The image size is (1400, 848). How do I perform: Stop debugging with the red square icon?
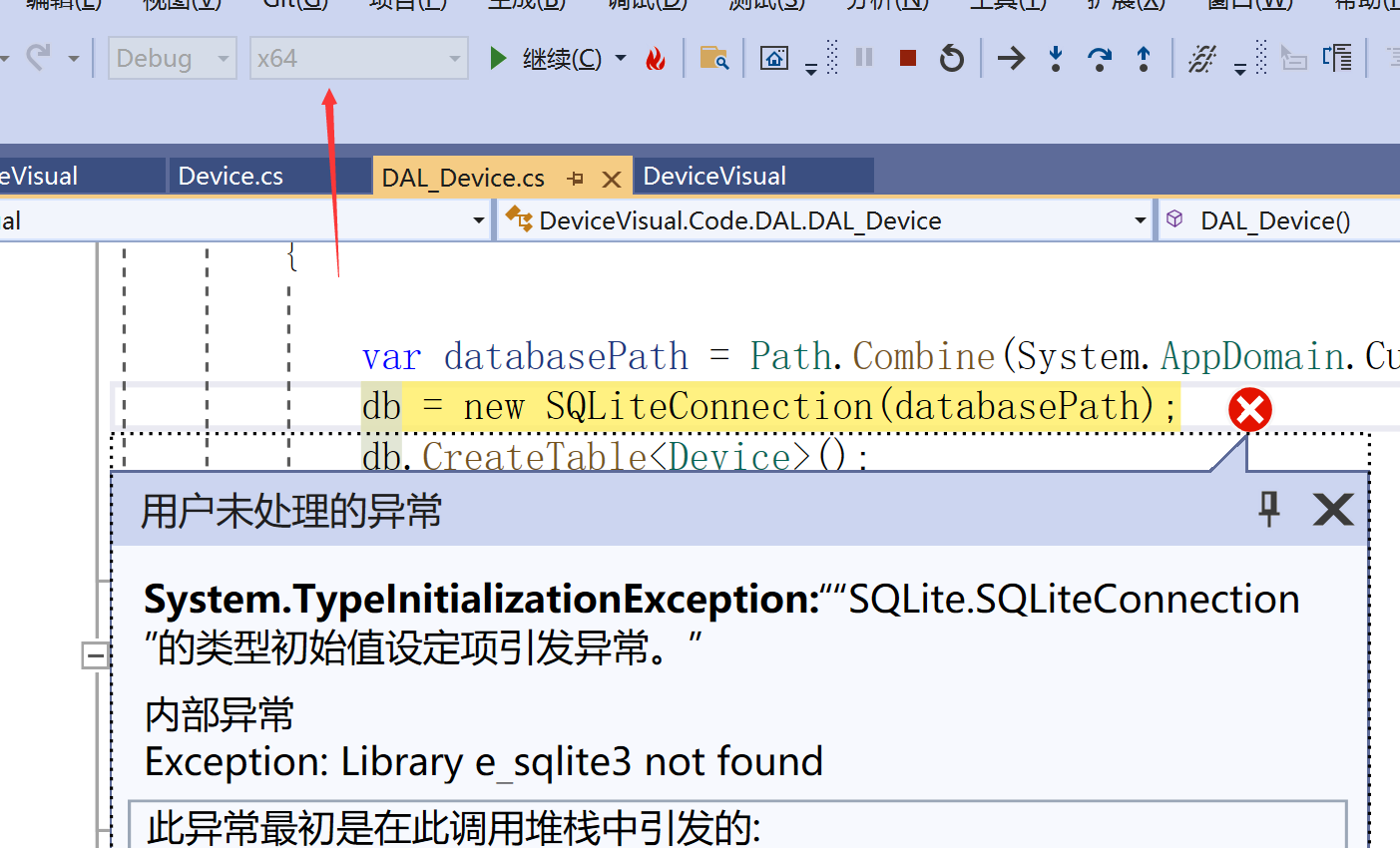click(906, 58)
